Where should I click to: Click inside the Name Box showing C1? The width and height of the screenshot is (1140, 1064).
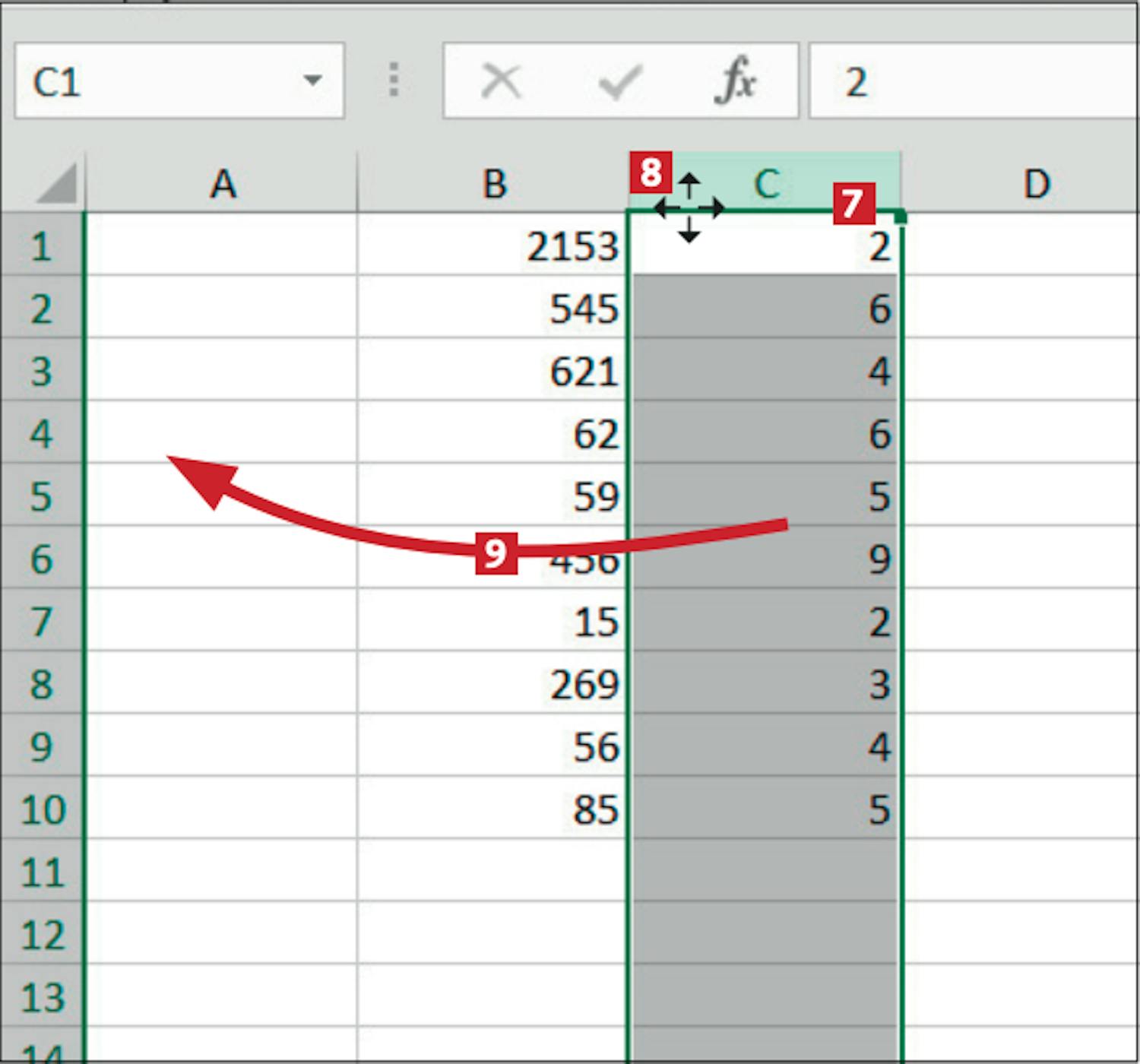click(x=152, y=81)
